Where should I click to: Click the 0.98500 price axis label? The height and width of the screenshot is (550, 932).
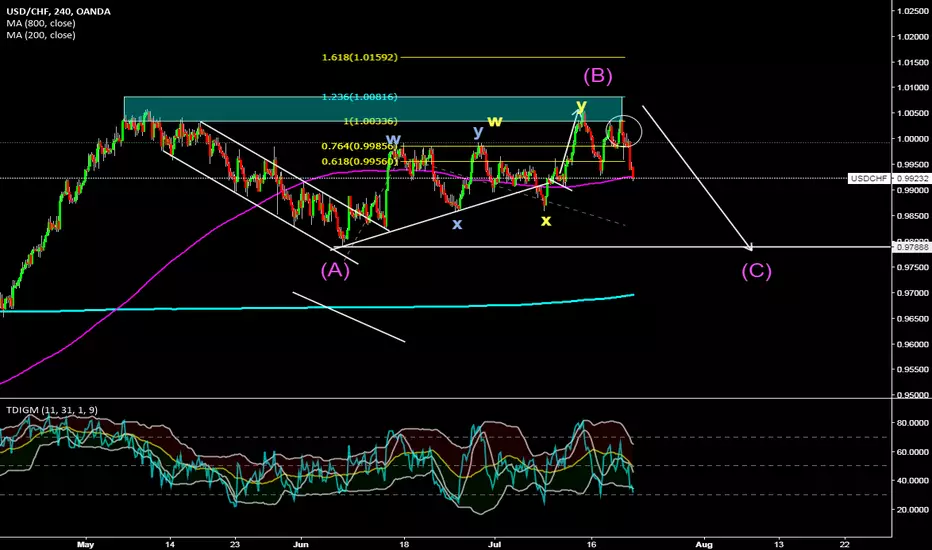[912, 216]
